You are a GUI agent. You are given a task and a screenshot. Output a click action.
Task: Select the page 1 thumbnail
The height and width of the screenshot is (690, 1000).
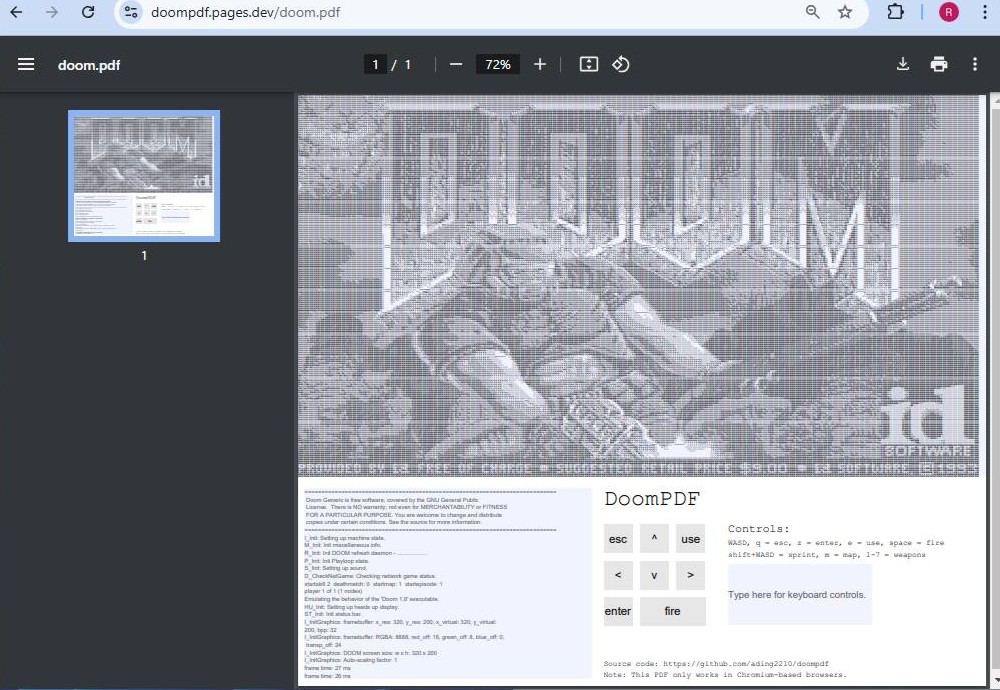tap(144, 176)
